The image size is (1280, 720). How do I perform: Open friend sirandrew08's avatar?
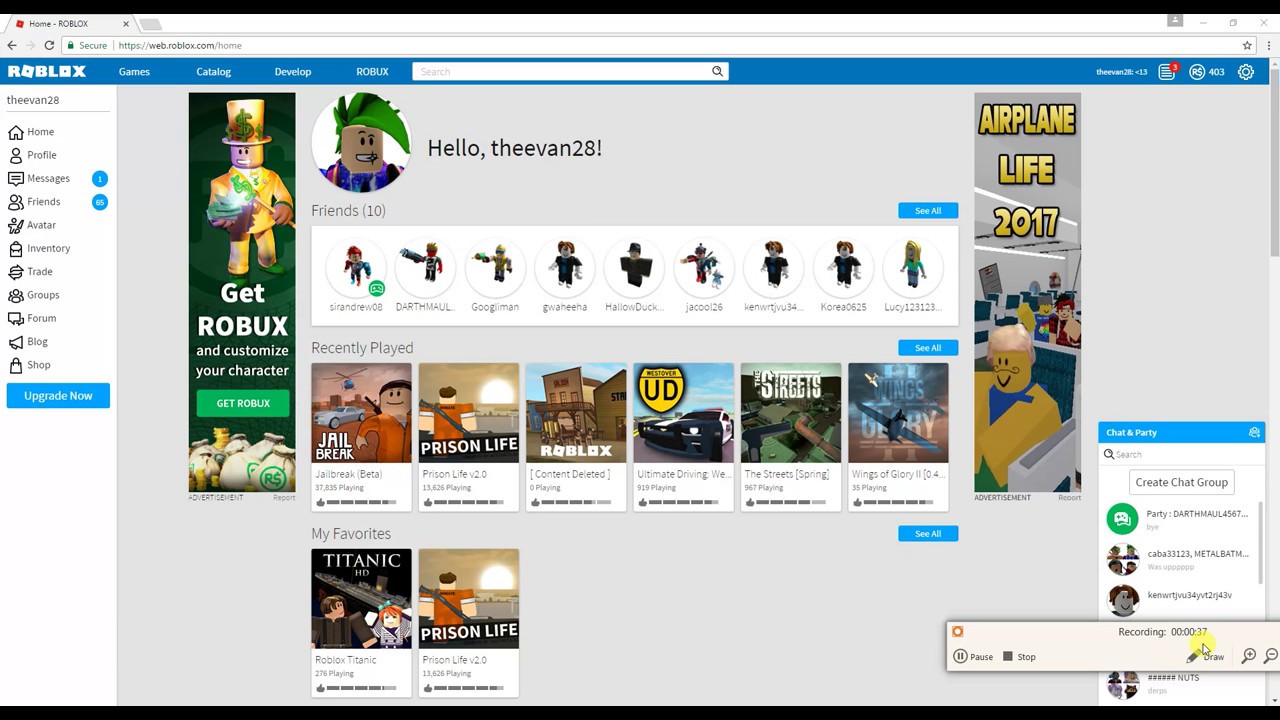coord(356,266)
